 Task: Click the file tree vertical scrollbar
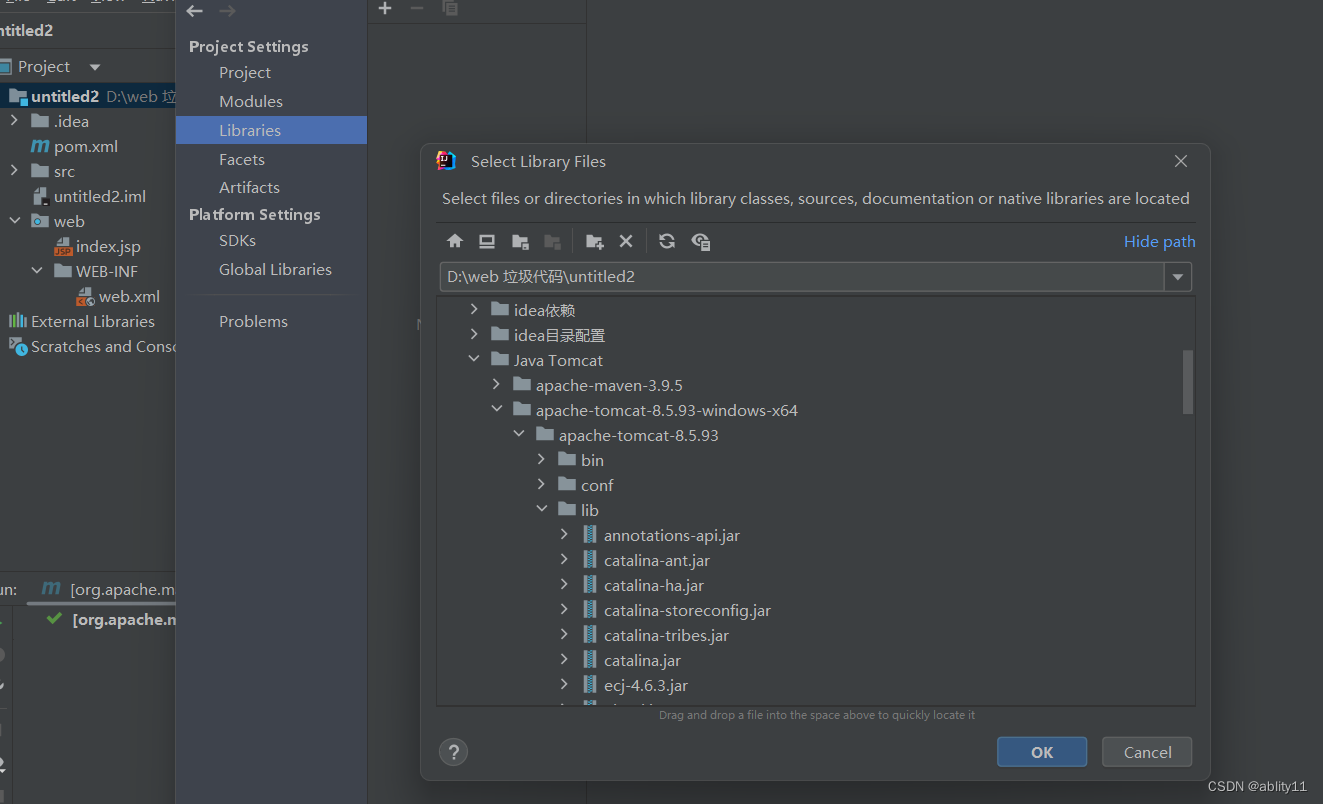[1188, 381]
